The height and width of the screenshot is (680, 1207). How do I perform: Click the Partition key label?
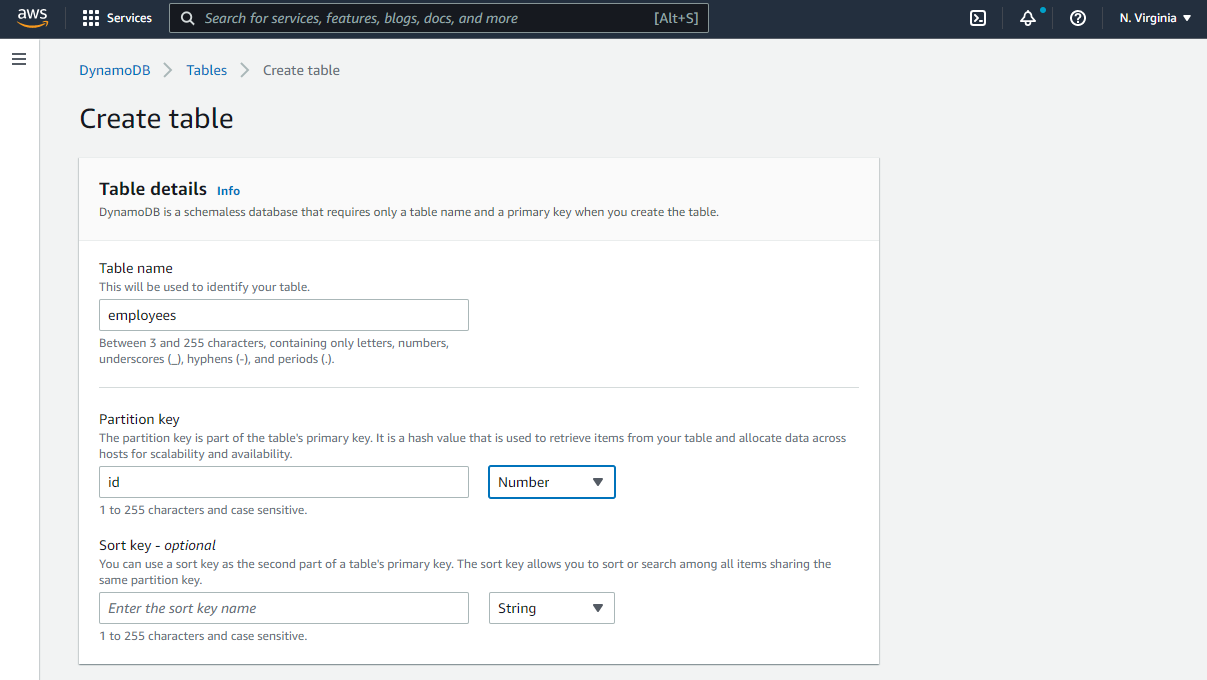pos(139,419)
